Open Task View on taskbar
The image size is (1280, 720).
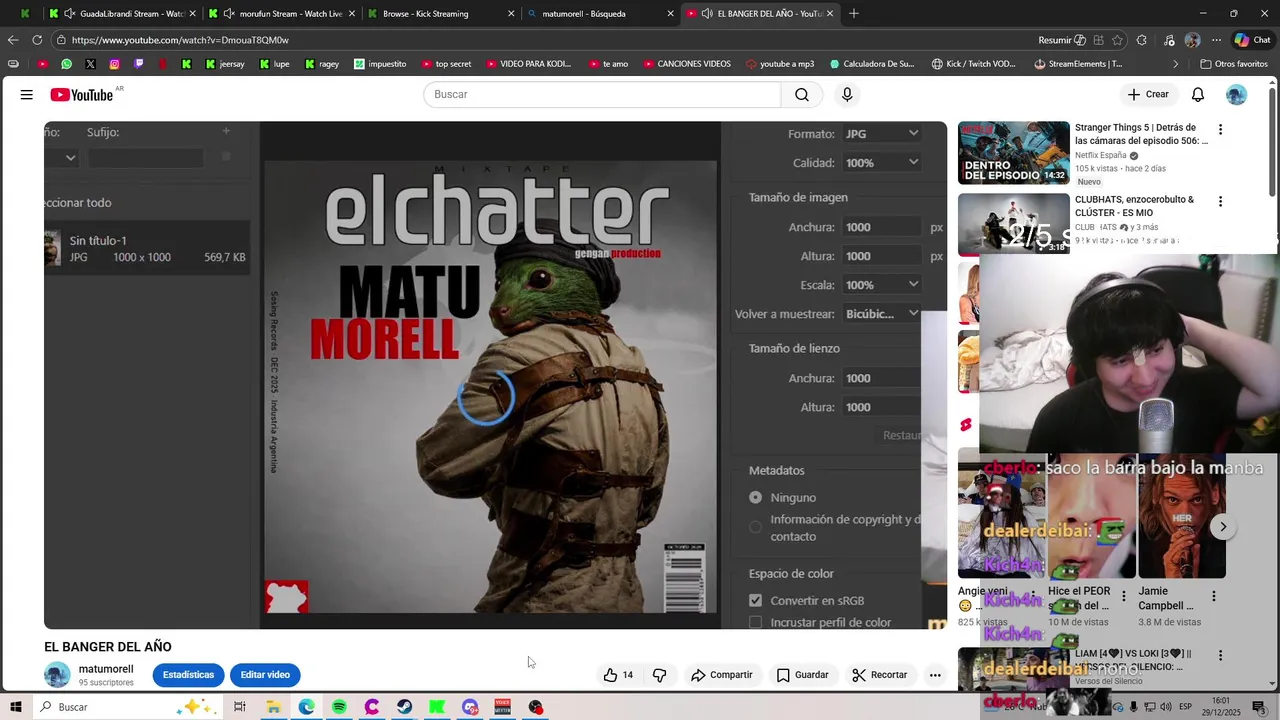(240, 707)
